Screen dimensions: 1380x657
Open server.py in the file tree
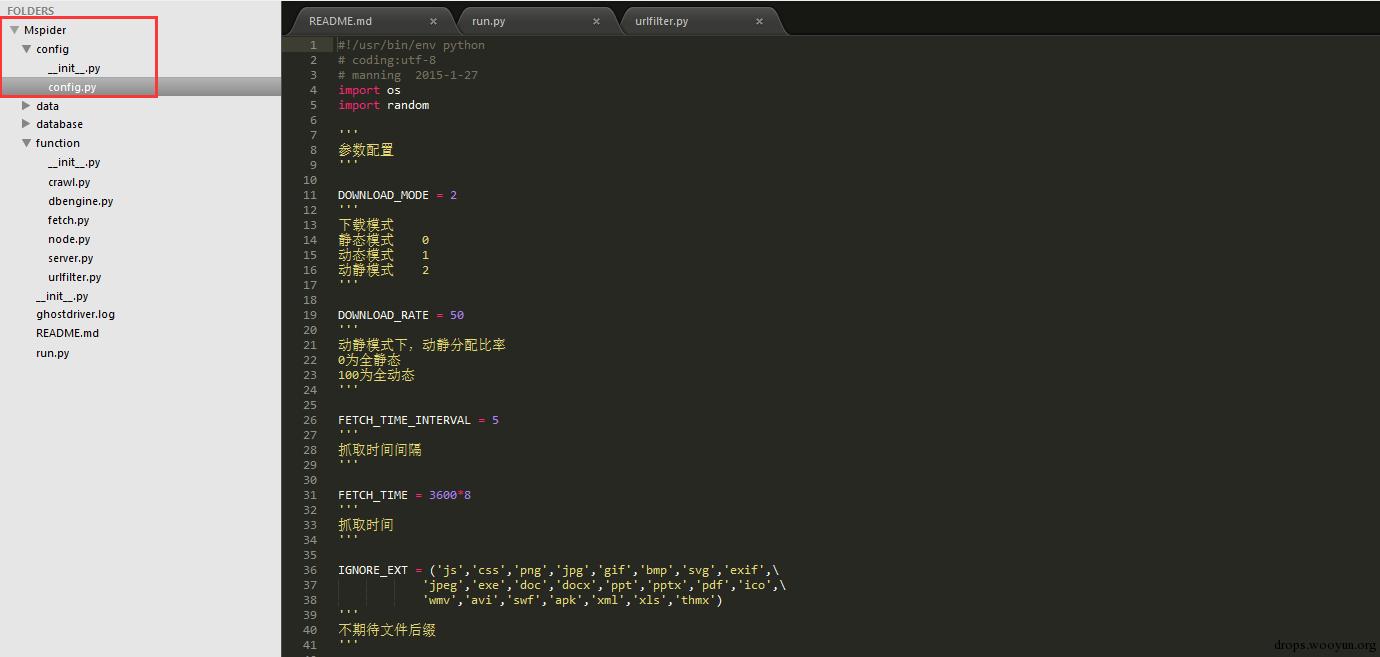click(x=70, y=258)
